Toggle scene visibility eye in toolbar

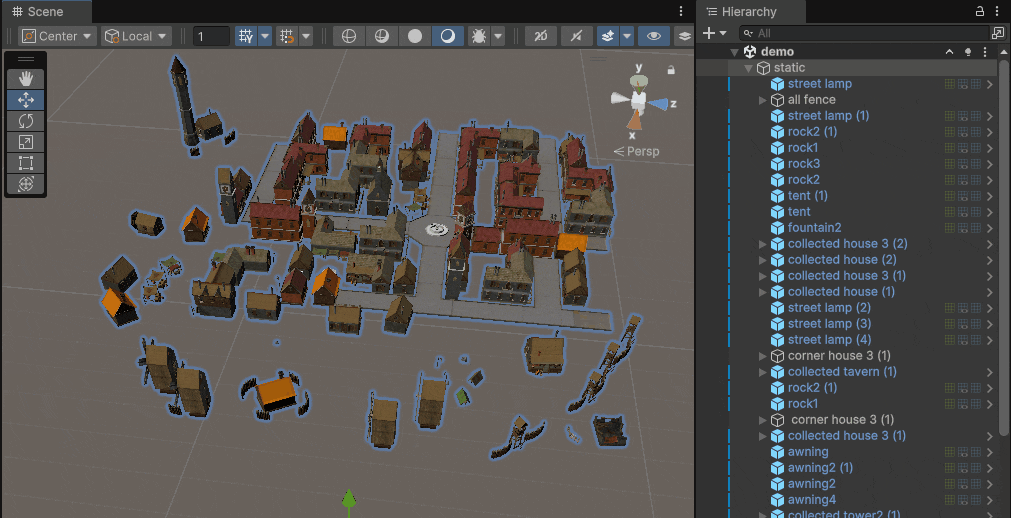click(654, 36)
